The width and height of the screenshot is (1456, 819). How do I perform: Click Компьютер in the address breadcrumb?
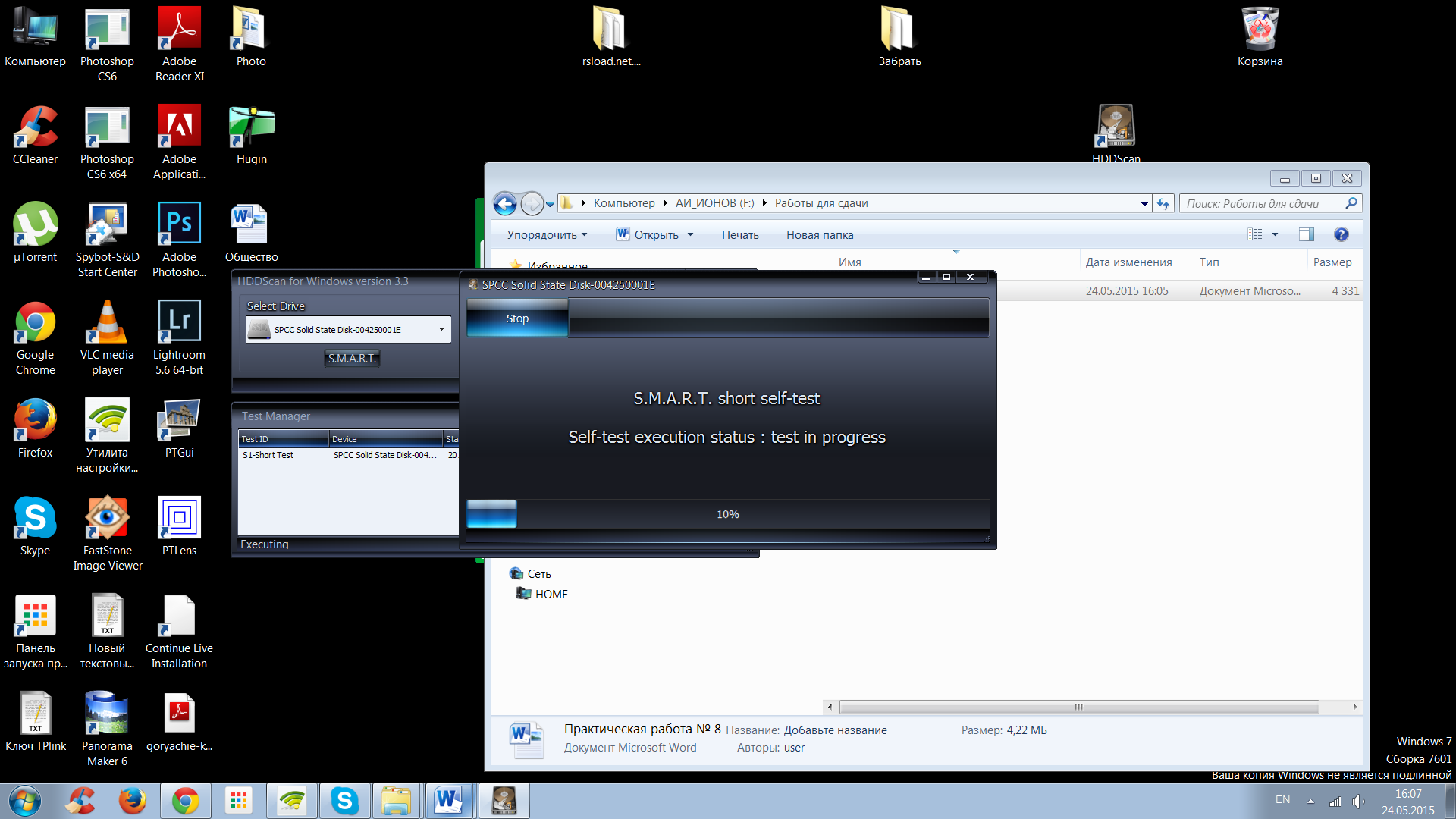(x=624, y=203)
